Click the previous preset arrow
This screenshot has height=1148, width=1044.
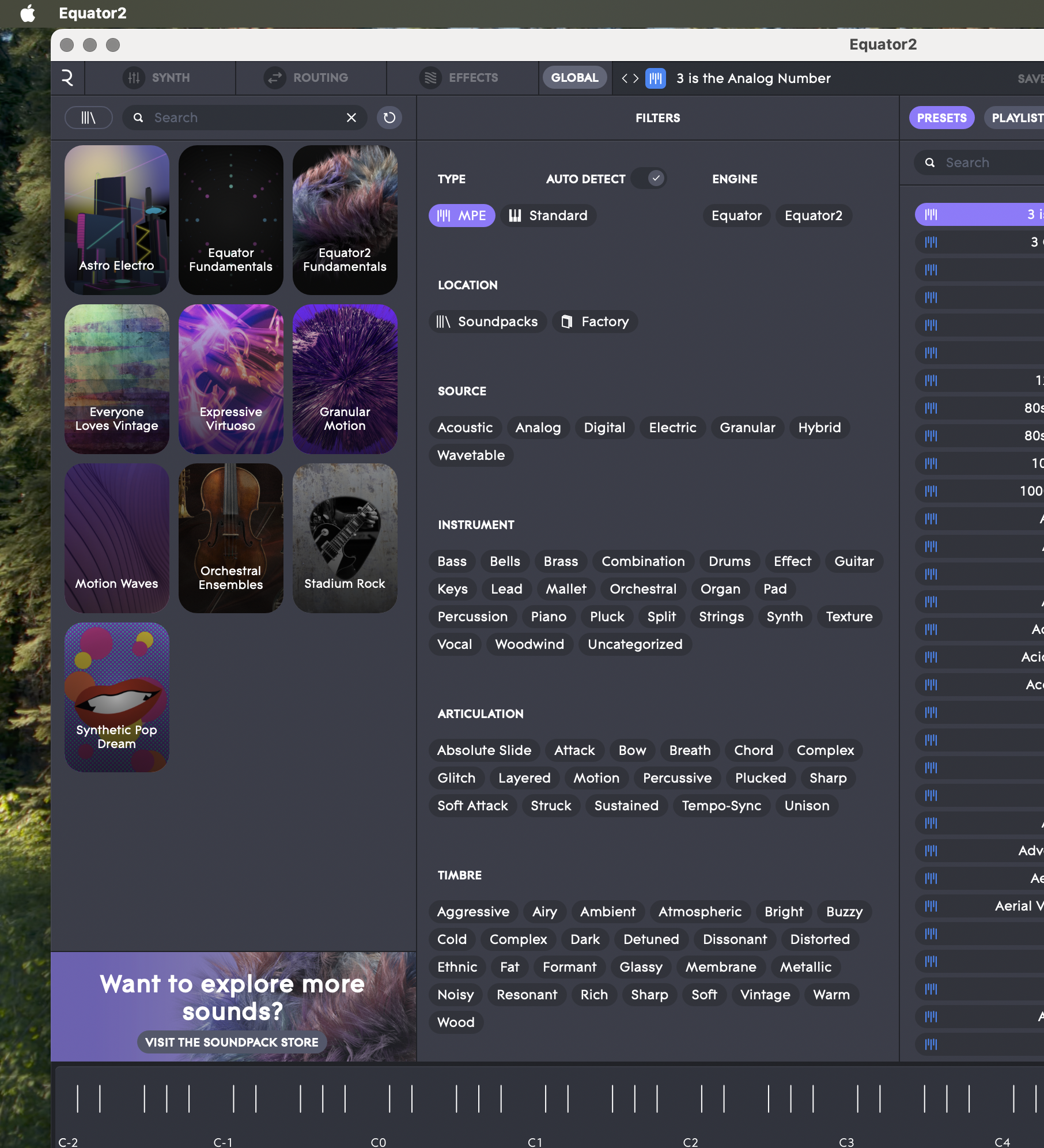pyautogui.click(x=625, y=78)
